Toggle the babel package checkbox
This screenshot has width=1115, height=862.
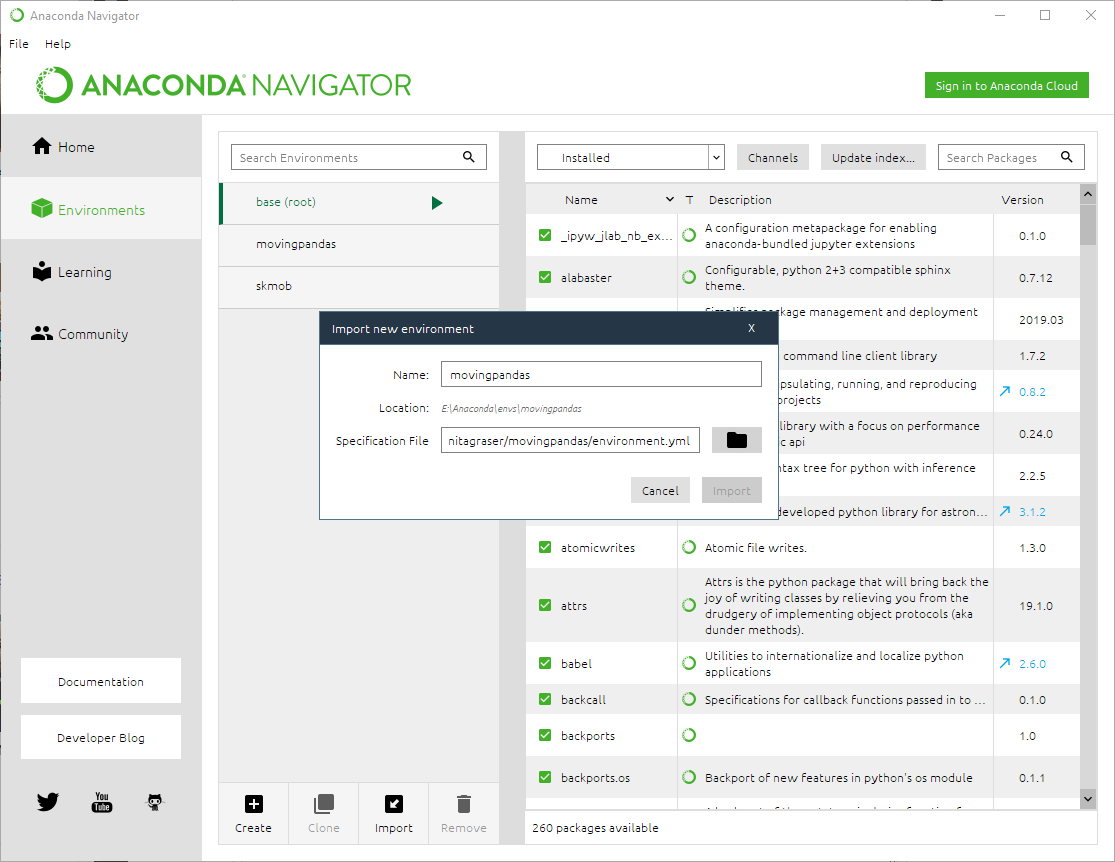coord(545,663)
